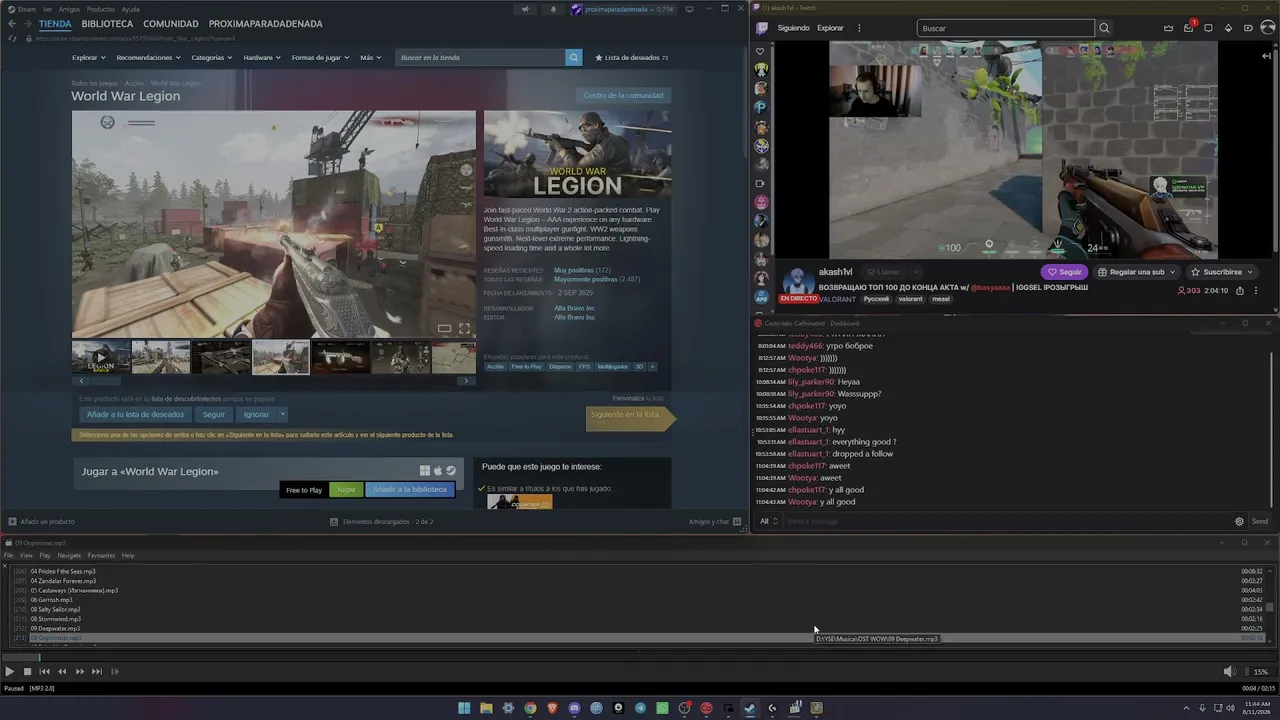
Task: Click Steam store search magnifier button
Action: point(574,57)
